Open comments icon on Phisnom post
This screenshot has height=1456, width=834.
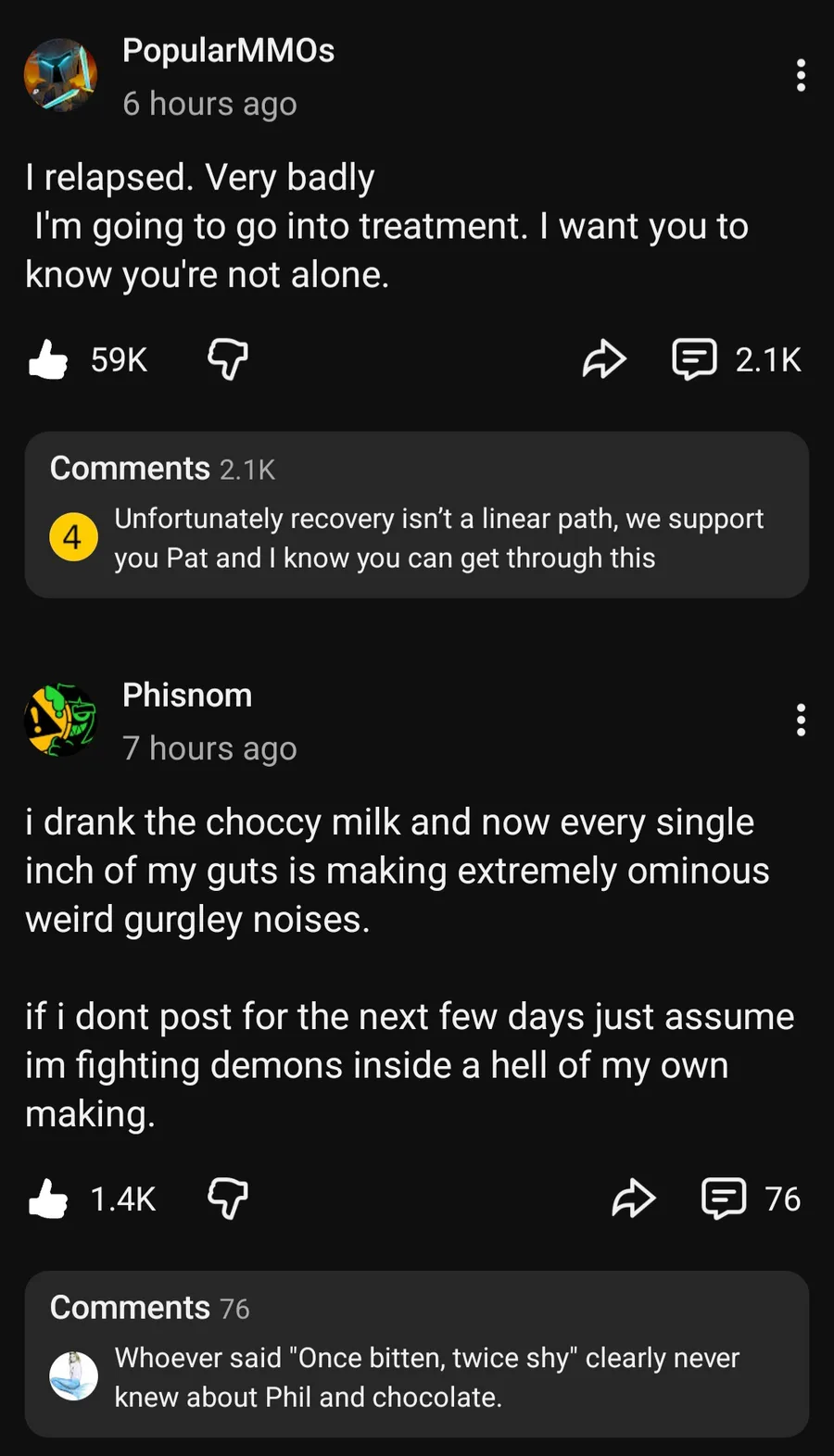coord(724,1199)
